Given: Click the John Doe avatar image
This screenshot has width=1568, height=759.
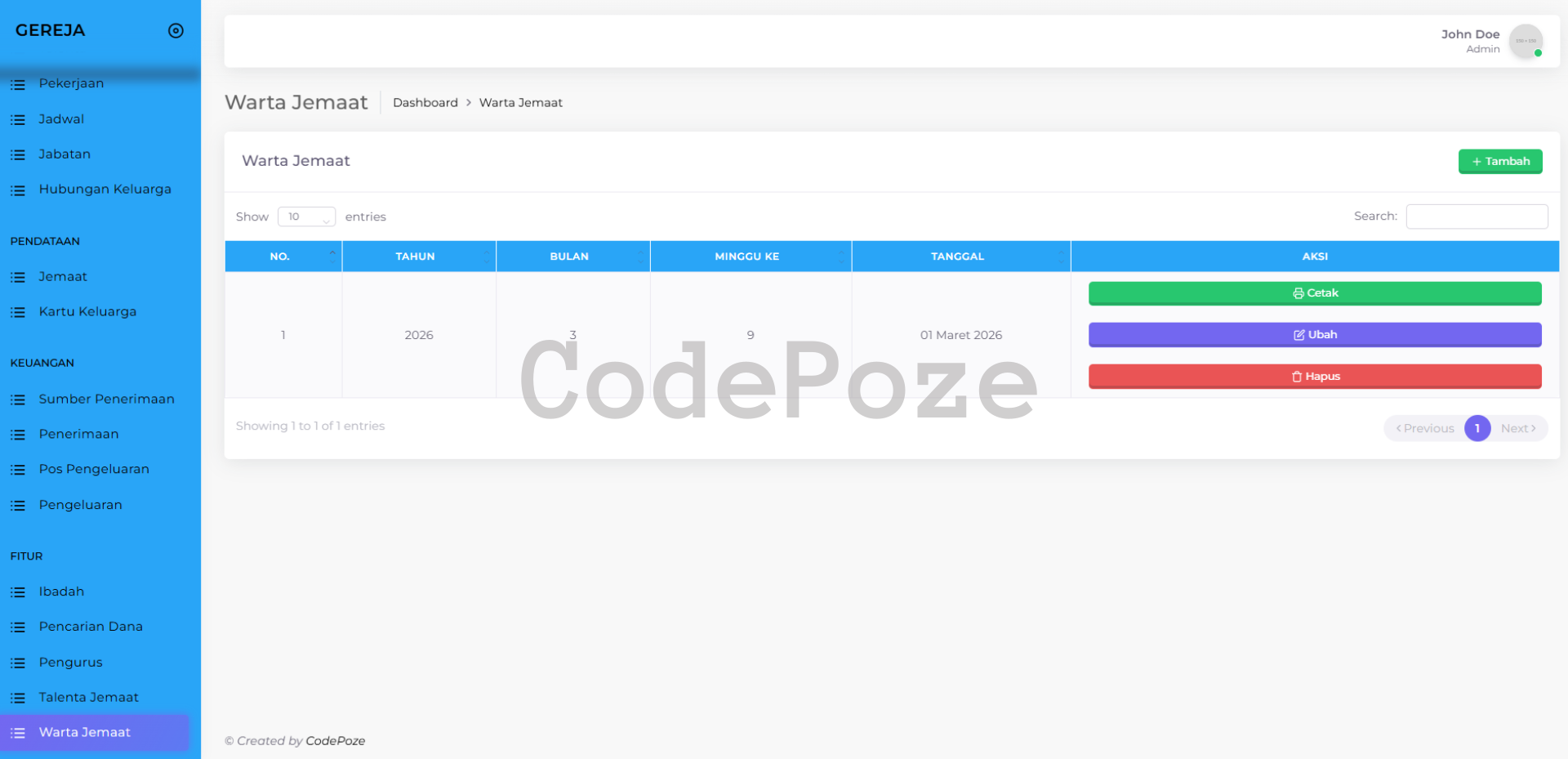Looking at the screenshot, I should [1525, 41].
